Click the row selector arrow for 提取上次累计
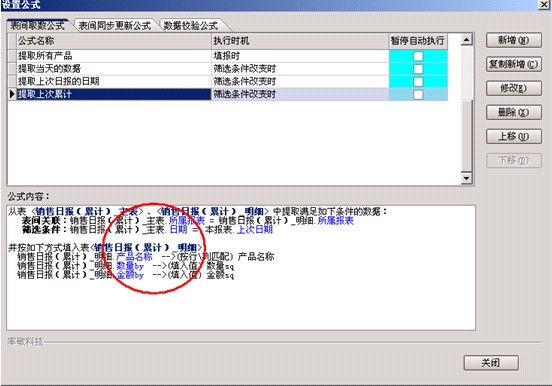 pyautogui.click(x=12, y=94)
